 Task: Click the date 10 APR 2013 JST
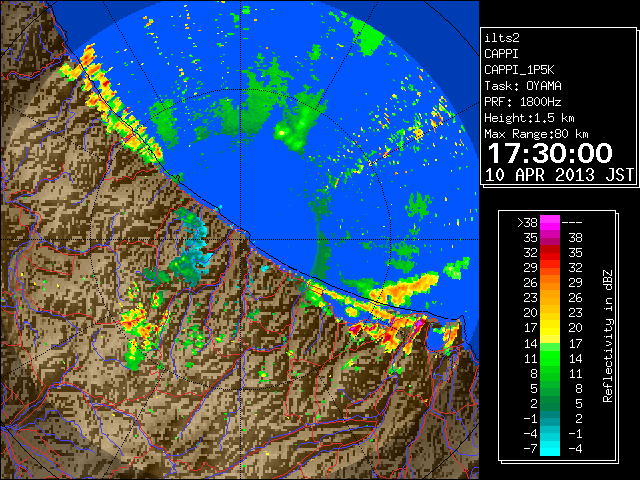559,175
